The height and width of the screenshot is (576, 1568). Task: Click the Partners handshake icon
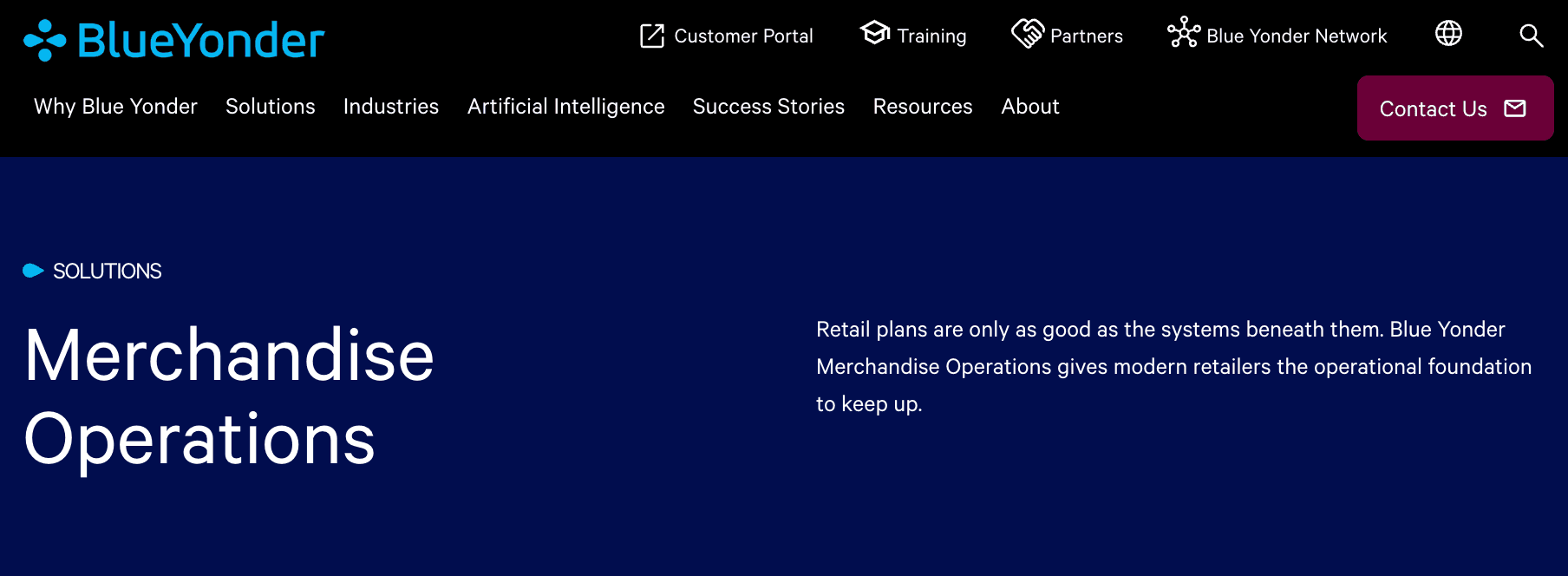(1028, 34)
